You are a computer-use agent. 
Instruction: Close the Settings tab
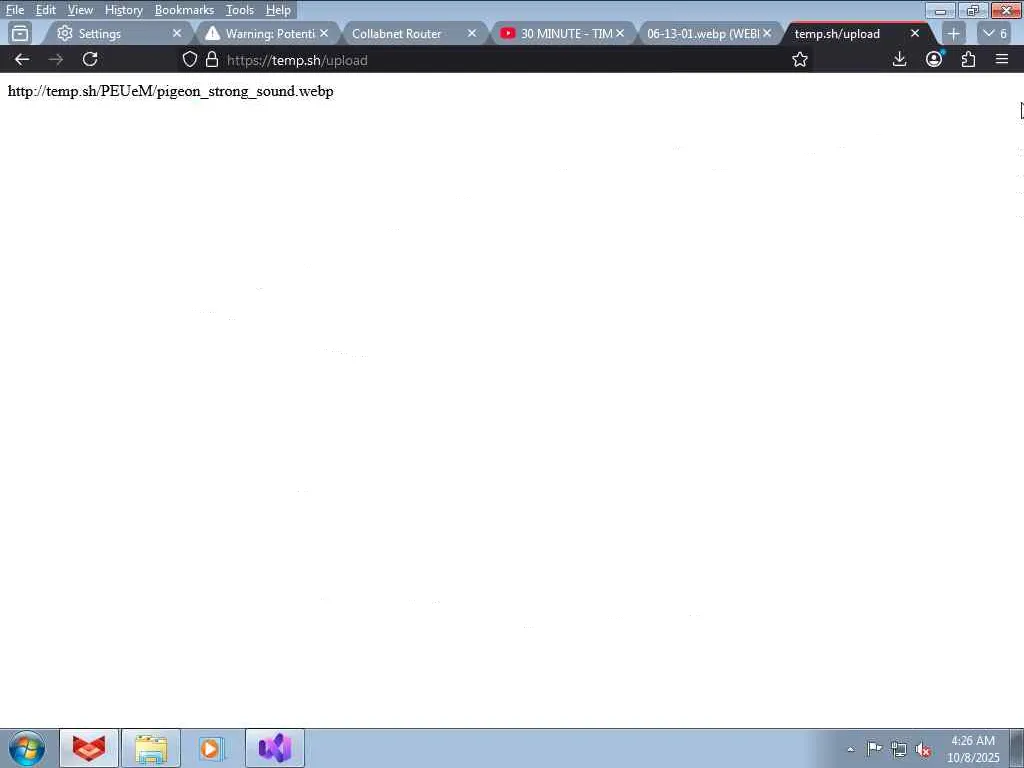click(176, 33)
